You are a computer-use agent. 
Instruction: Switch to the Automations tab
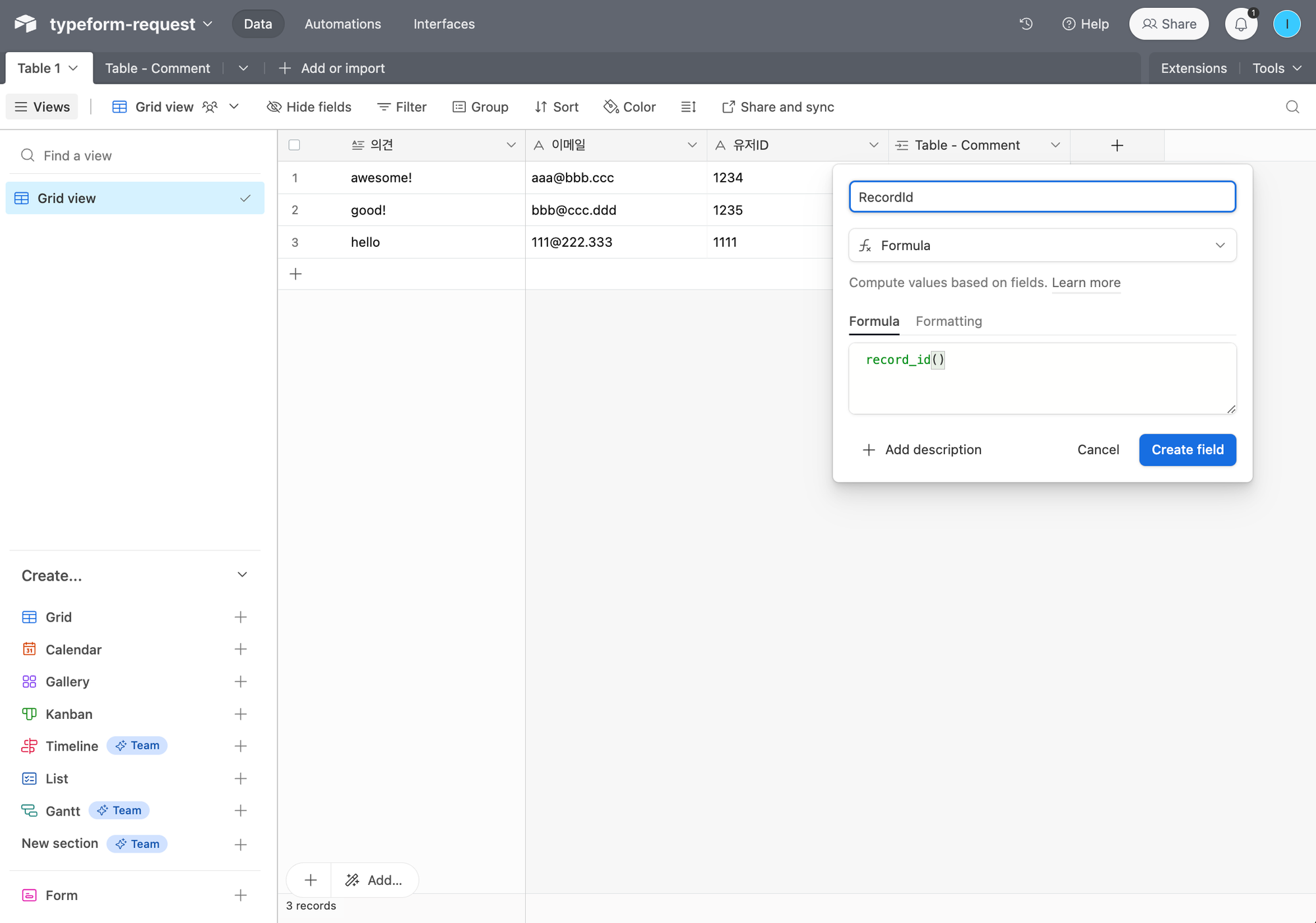(x=343, y=24)
